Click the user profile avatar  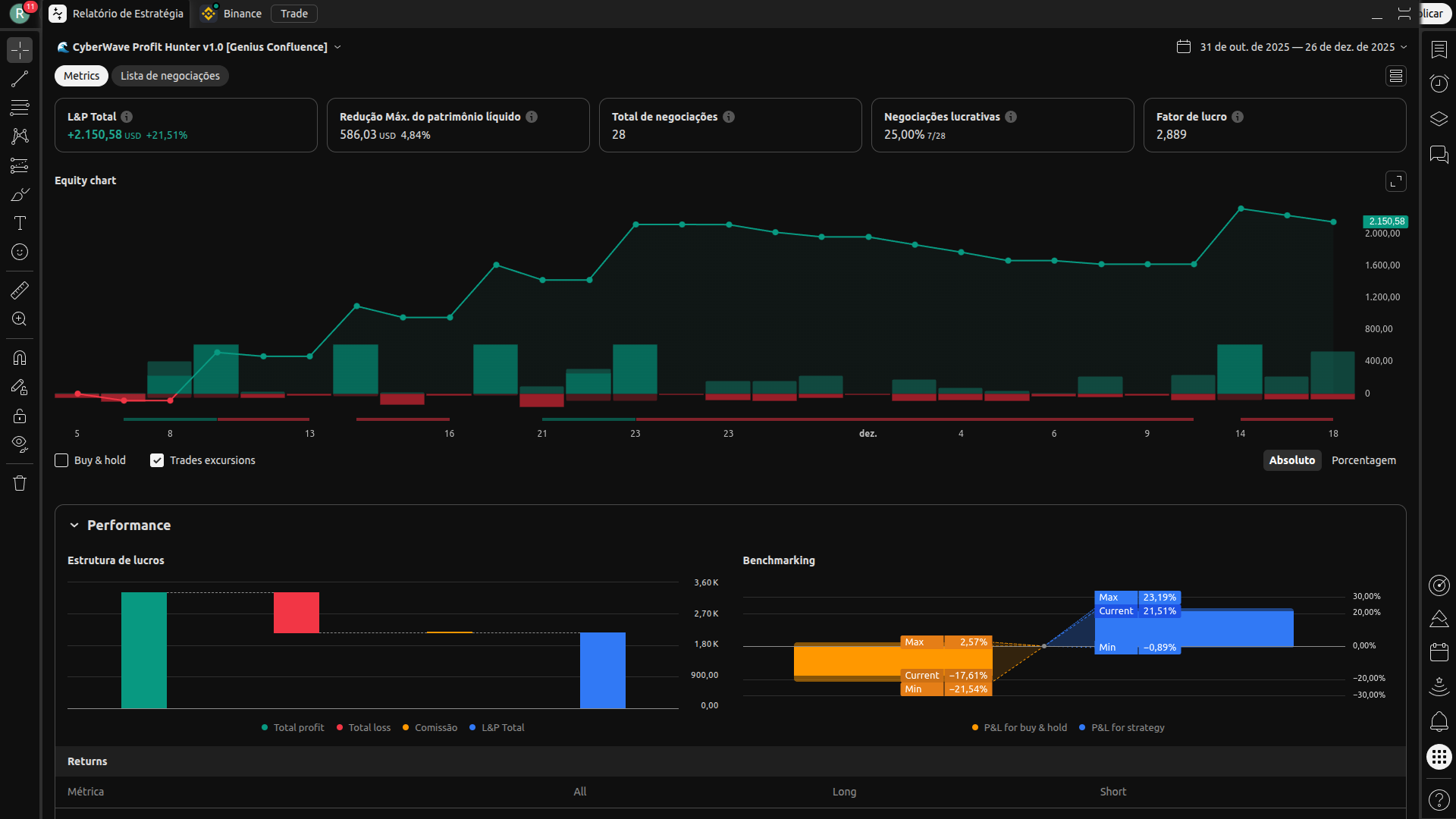[20, 13]
